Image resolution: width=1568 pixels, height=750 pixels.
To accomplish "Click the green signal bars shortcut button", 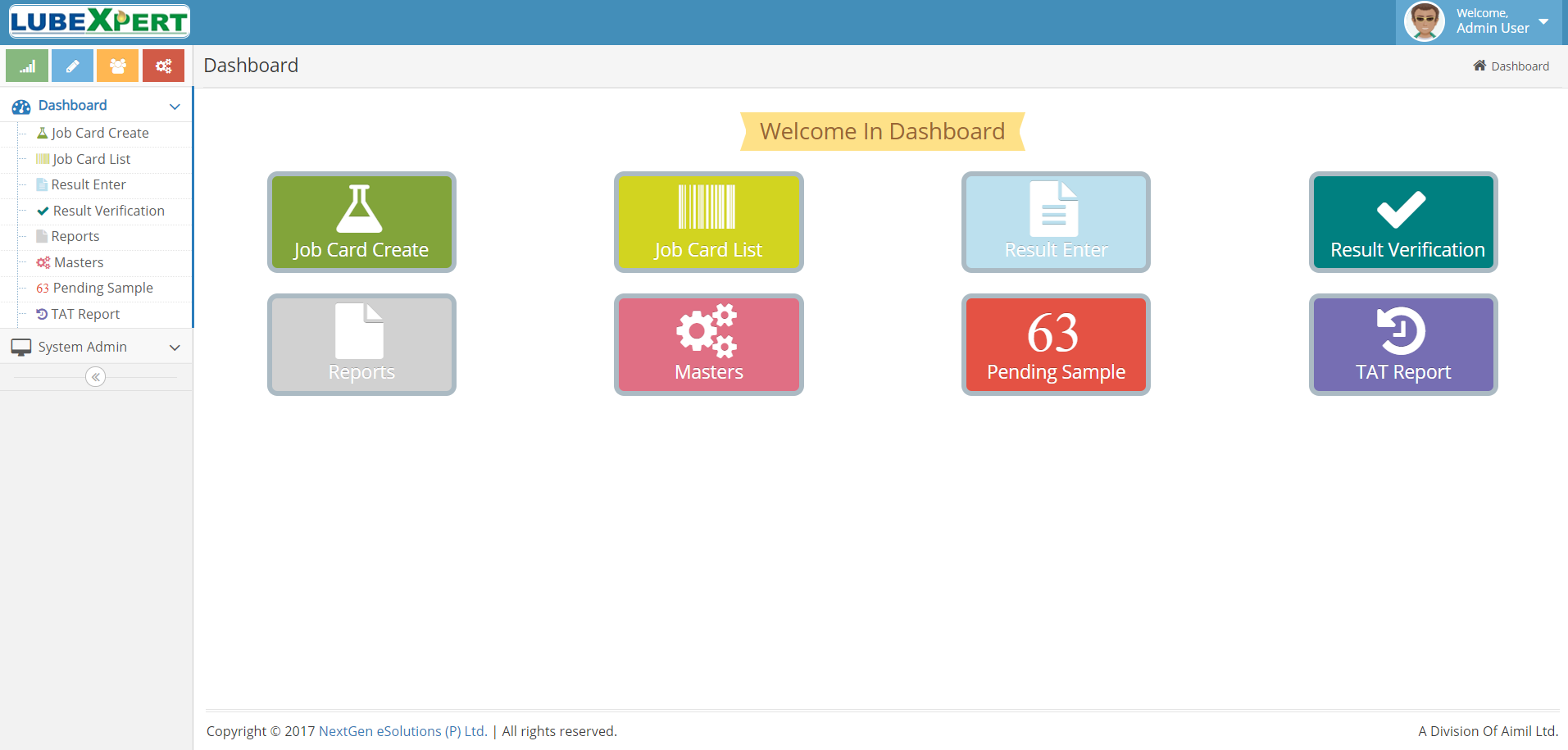I will click(27, 66).
